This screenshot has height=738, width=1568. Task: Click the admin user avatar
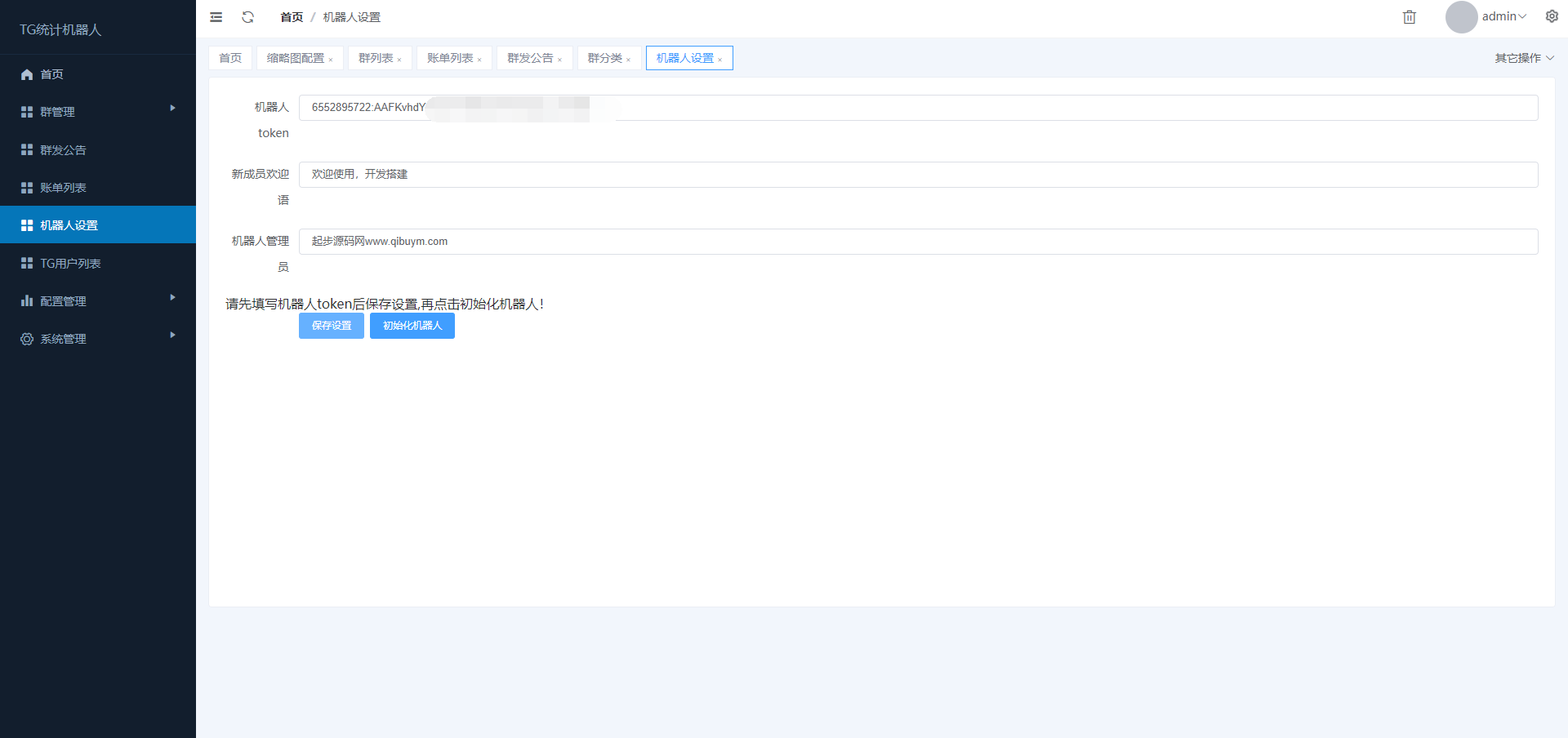1461,17
